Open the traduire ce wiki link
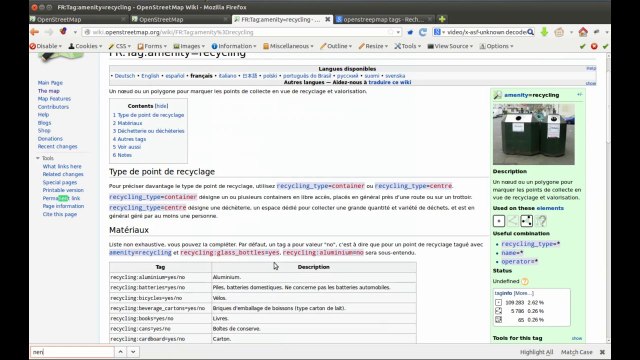The height and width of the screenshot is (360, 640). pos(390,82)
